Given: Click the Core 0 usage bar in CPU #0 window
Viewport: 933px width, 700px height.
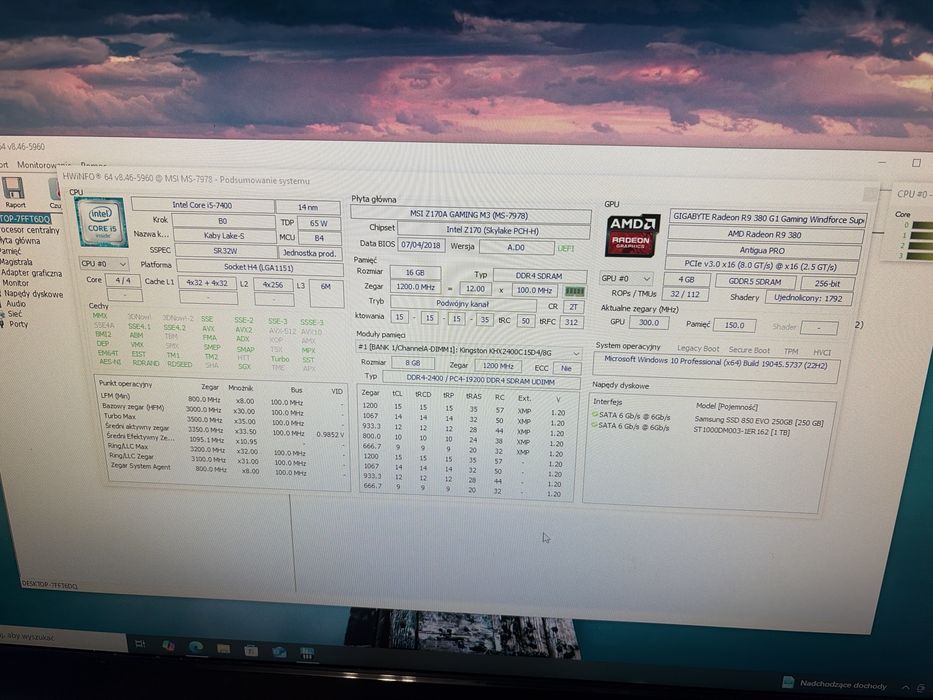Looking at the screenshot, I should pos(922,224).
